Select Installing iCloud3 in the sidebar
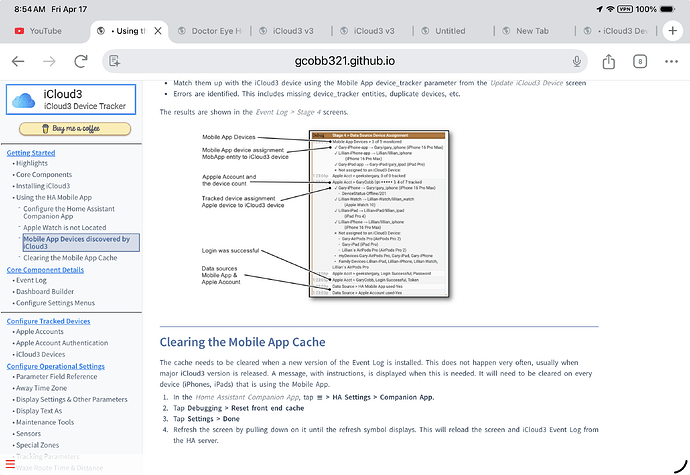The height and width of the screenshot is (475, 690). (x=43, y=186)
